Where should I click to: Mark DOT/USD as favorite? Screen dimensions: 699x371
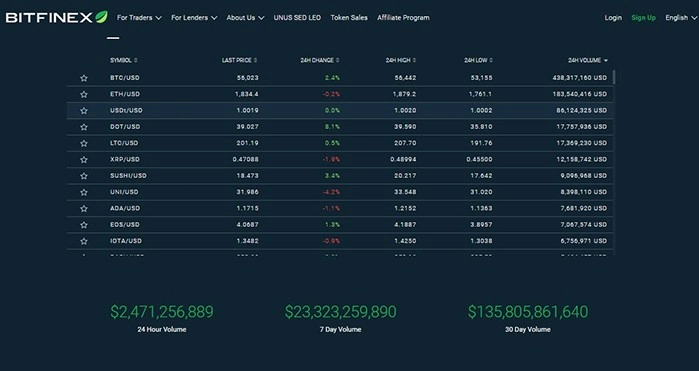tap(84, 127)
